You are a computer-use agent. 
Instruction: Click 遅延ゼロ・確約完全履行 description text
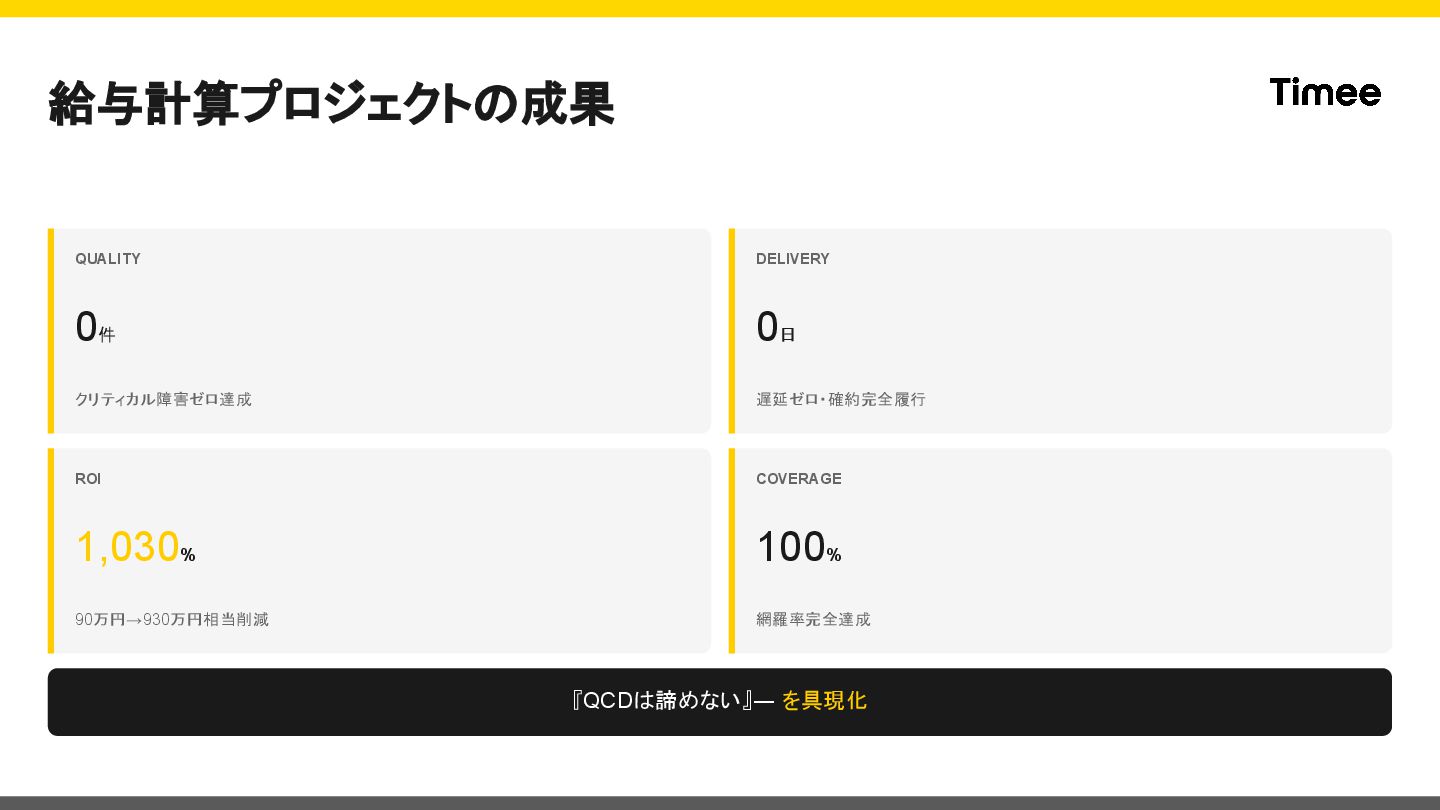point(841,399)
